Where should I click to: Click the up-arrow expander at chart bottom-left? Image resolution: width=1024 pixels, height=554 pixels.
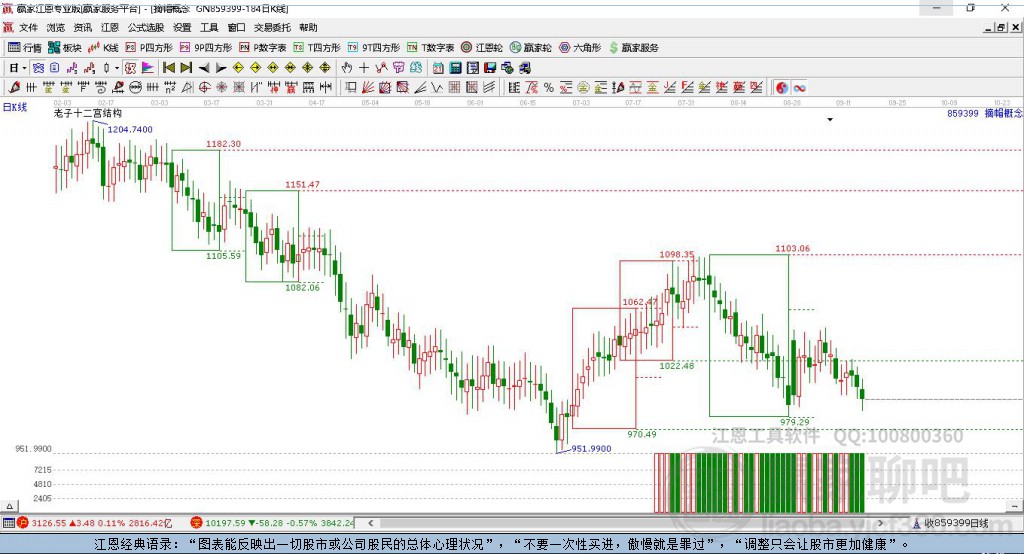tap(9, 506)
